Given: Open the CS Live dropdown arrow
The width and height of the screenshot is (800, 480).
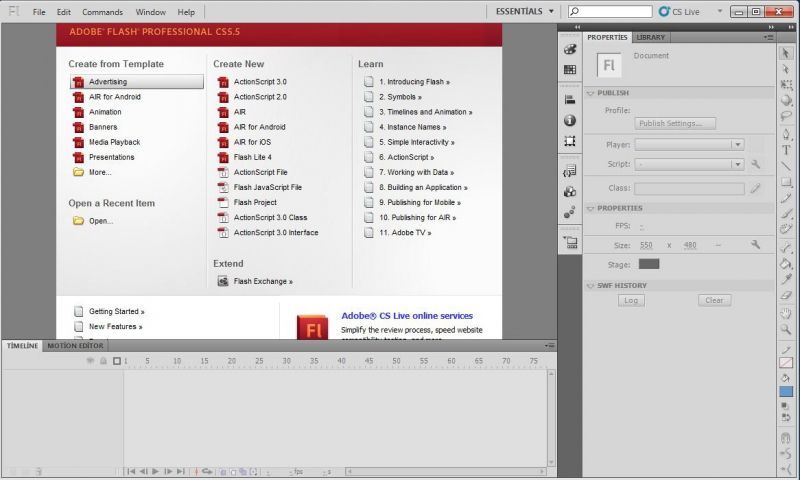Looking at the screenshot, I should pos(720,11).
